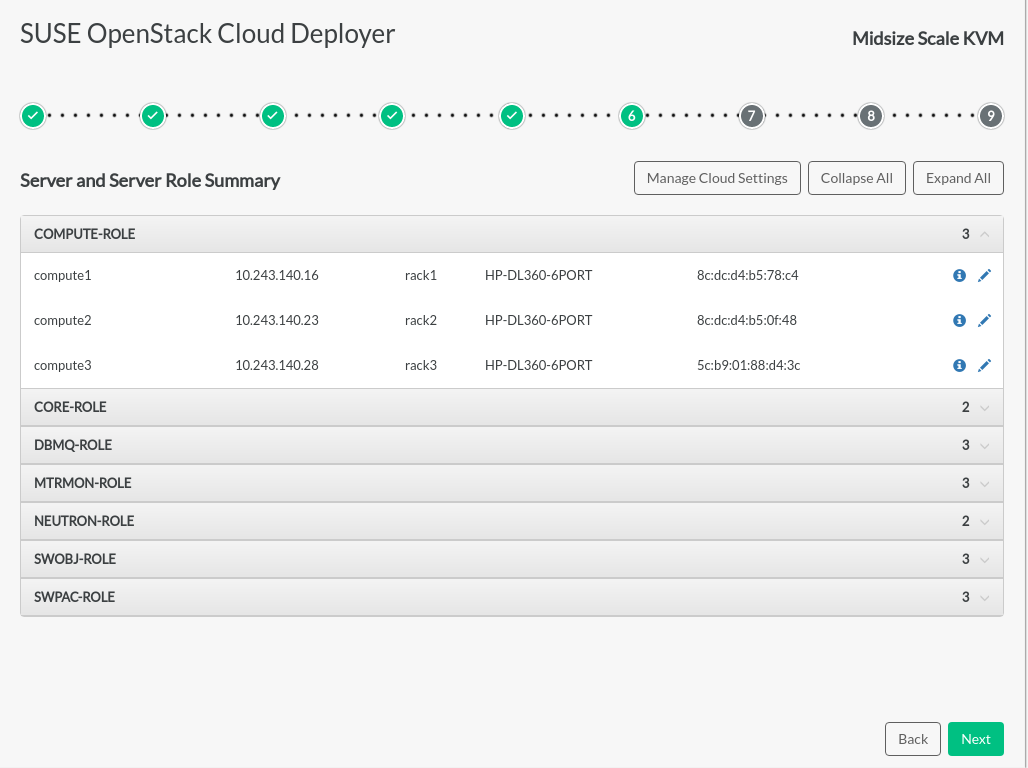Edit the compute1 server entry

pos(984,275)
